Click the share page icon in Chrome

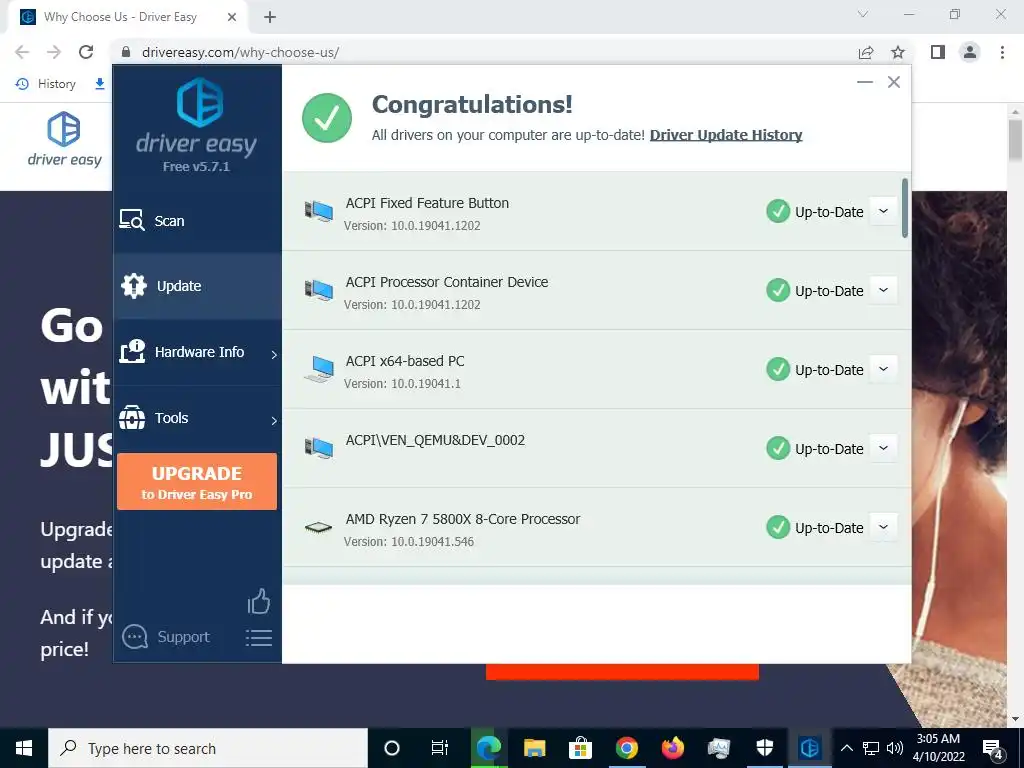click(866, 52)
